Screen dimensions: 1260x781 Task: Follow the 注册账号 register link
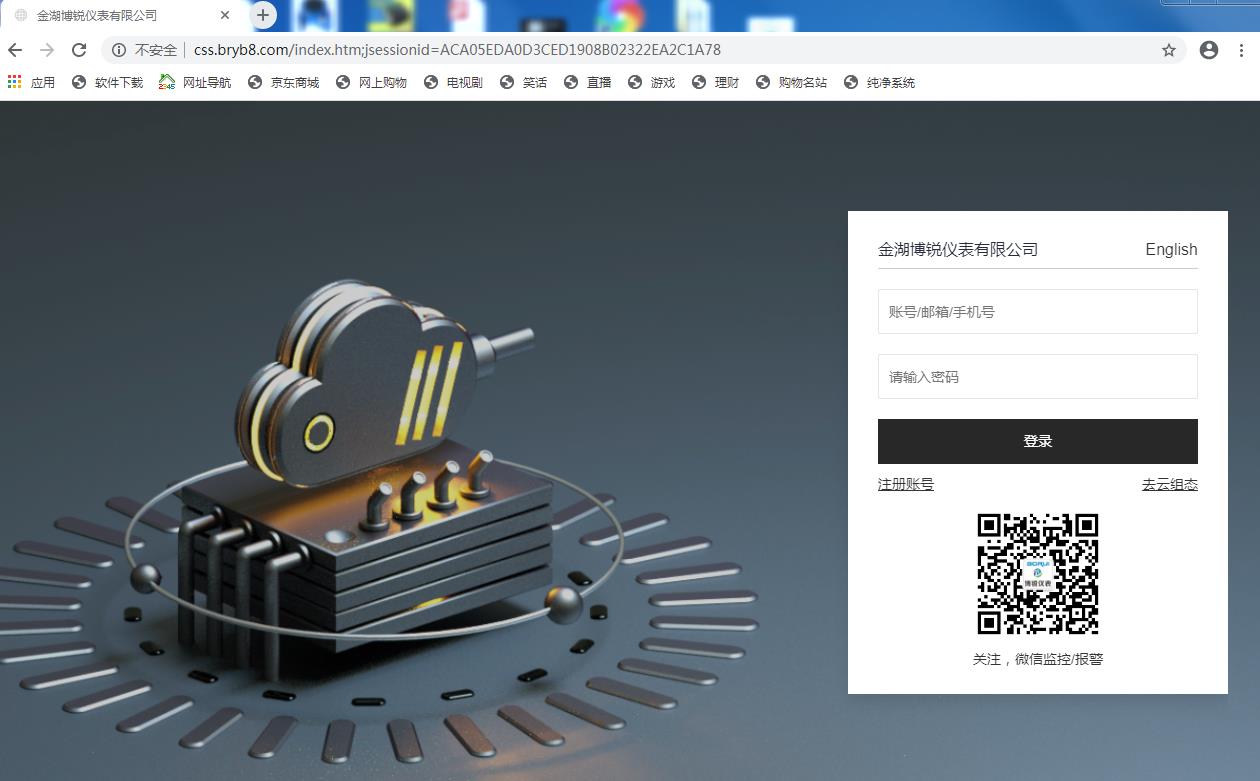coord(906,484)
